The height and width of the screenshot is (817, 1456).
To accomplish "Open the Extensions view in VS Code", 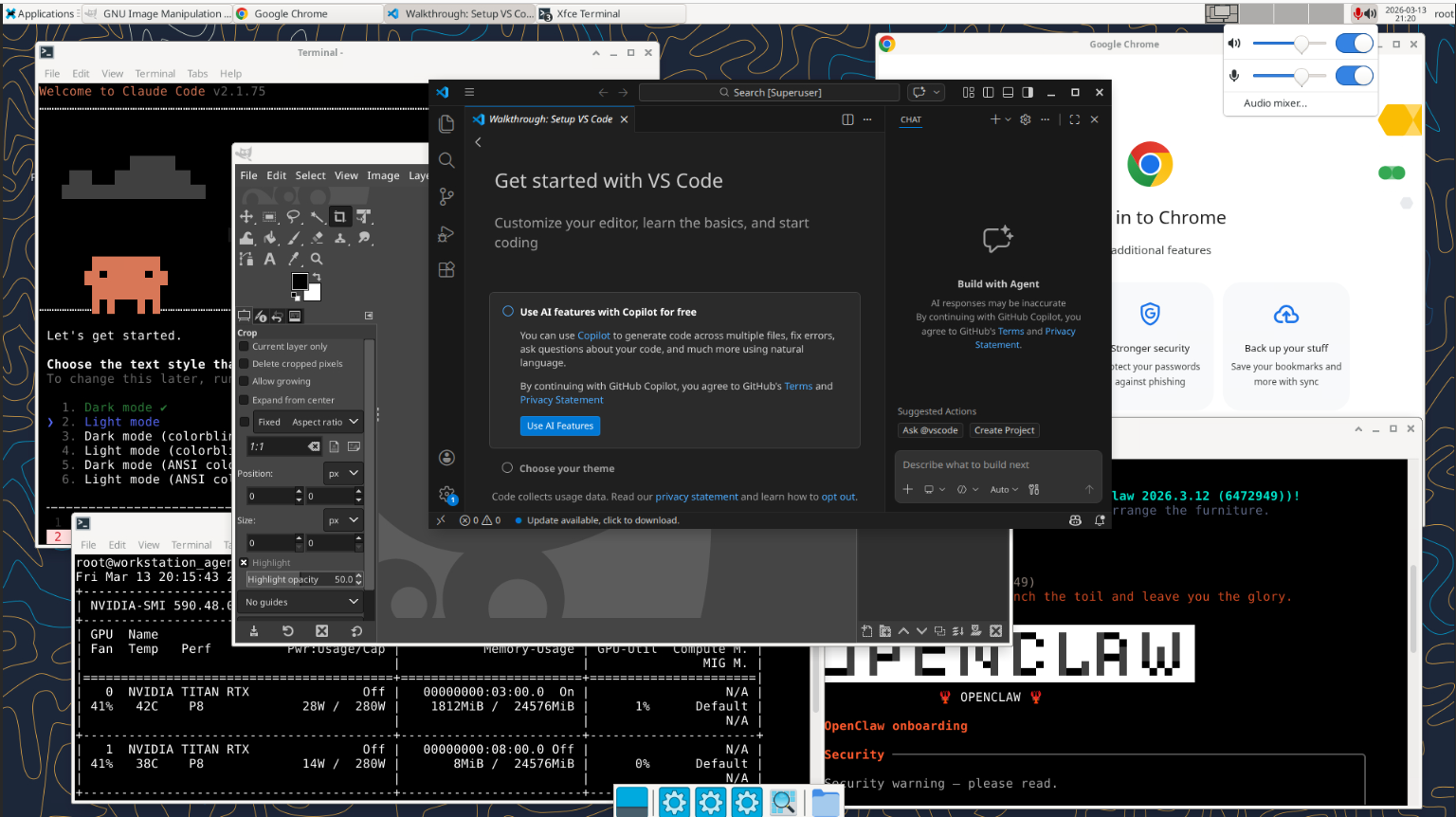I will click(446, 269).
